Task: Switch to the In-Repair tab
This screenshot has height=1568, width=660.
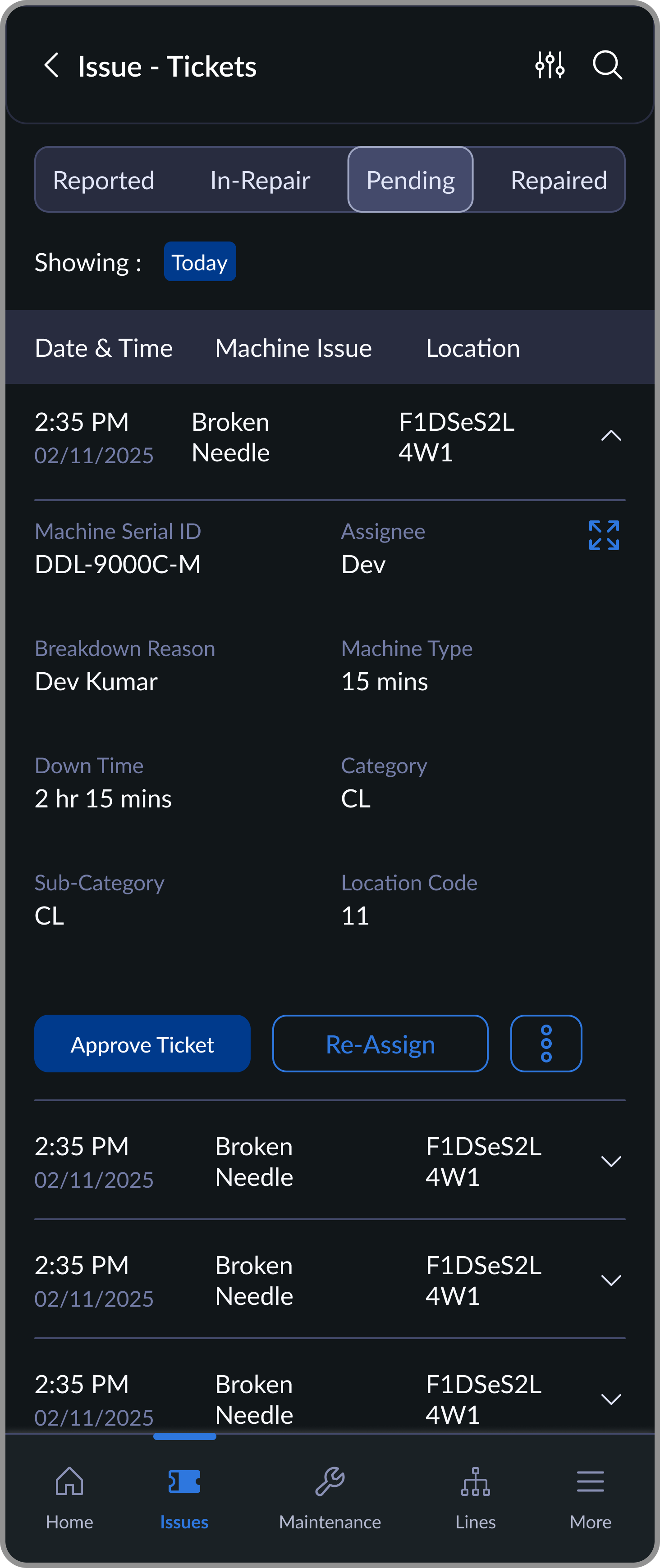Action: 260,180
